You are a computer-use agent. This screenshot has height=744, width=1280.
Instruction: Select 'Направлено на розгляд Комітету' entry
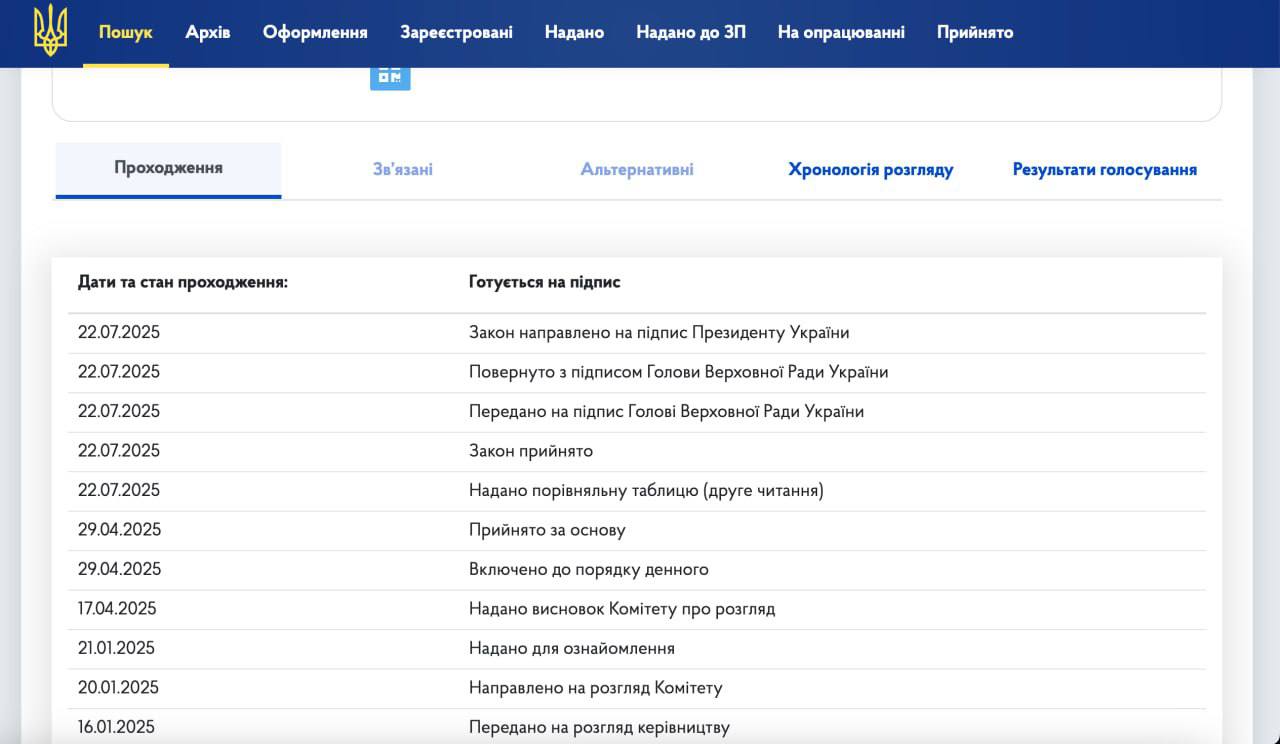[596, 688]
